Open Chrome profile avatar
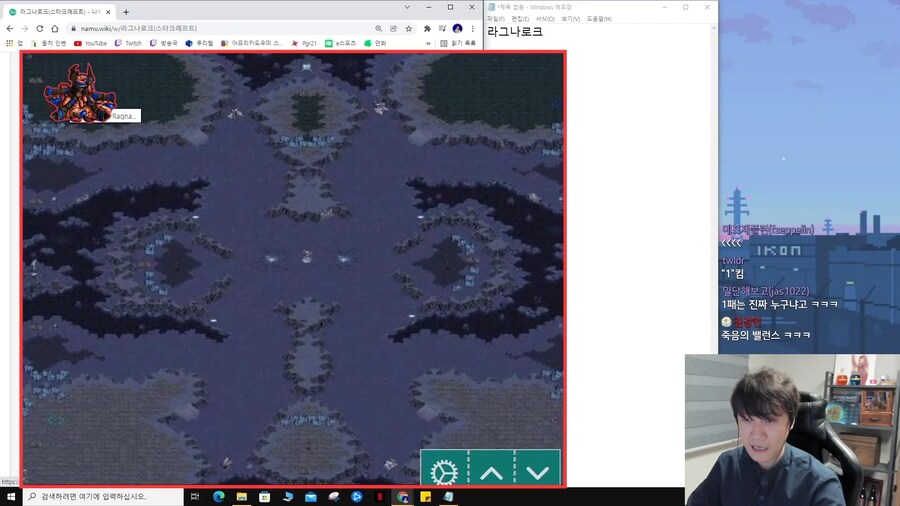The height and width of the screenshot is (506, 900). point(457,28)
